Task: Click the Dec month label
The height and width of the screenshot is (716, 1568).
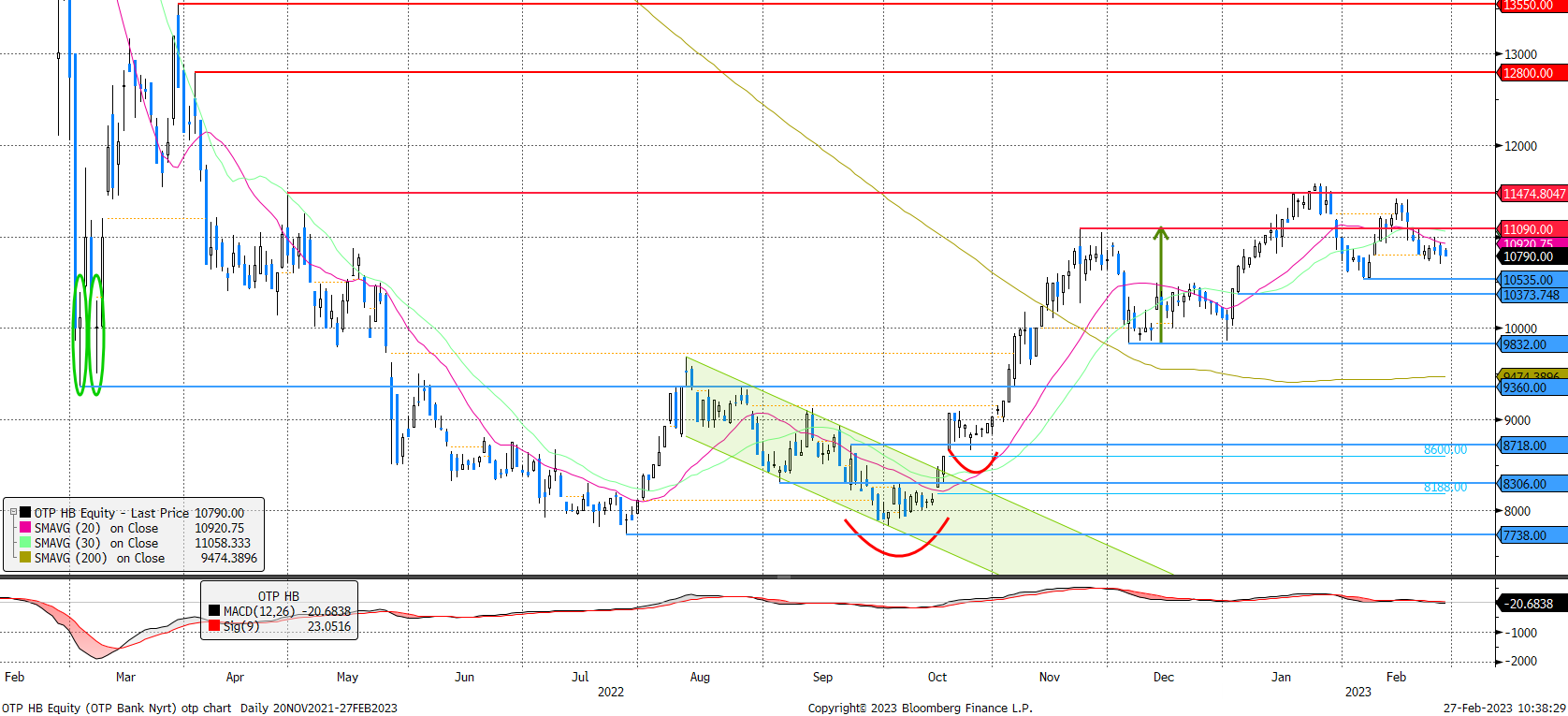Action: click(x=1163, y=677)
